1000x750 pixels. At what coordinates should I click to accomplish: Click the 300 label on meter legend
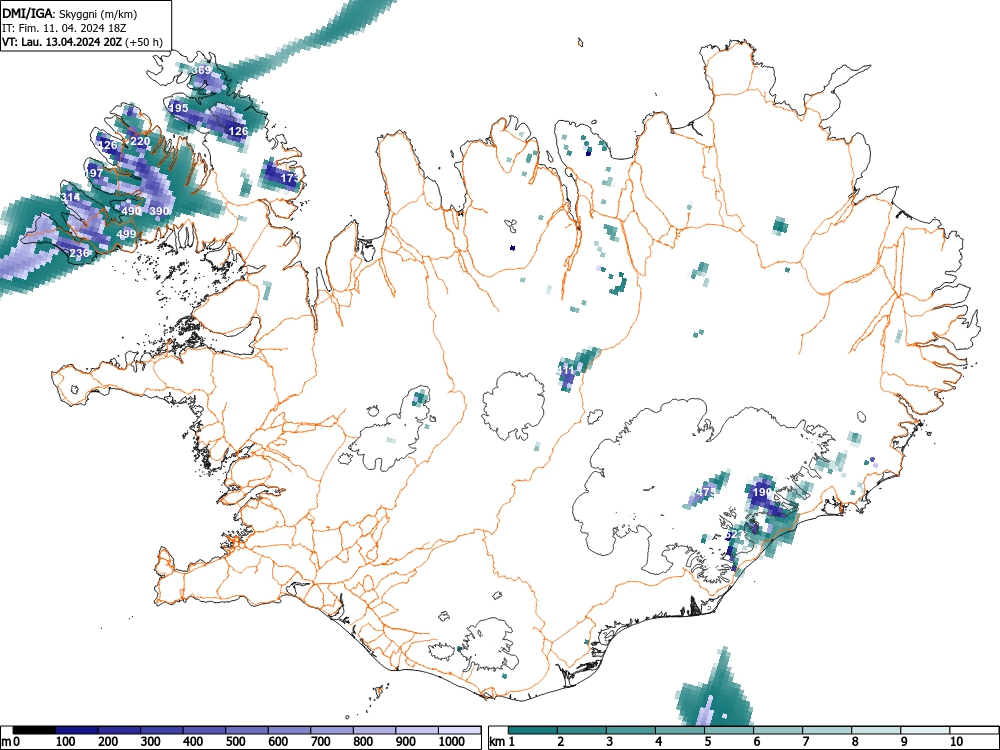coord(151,742)
